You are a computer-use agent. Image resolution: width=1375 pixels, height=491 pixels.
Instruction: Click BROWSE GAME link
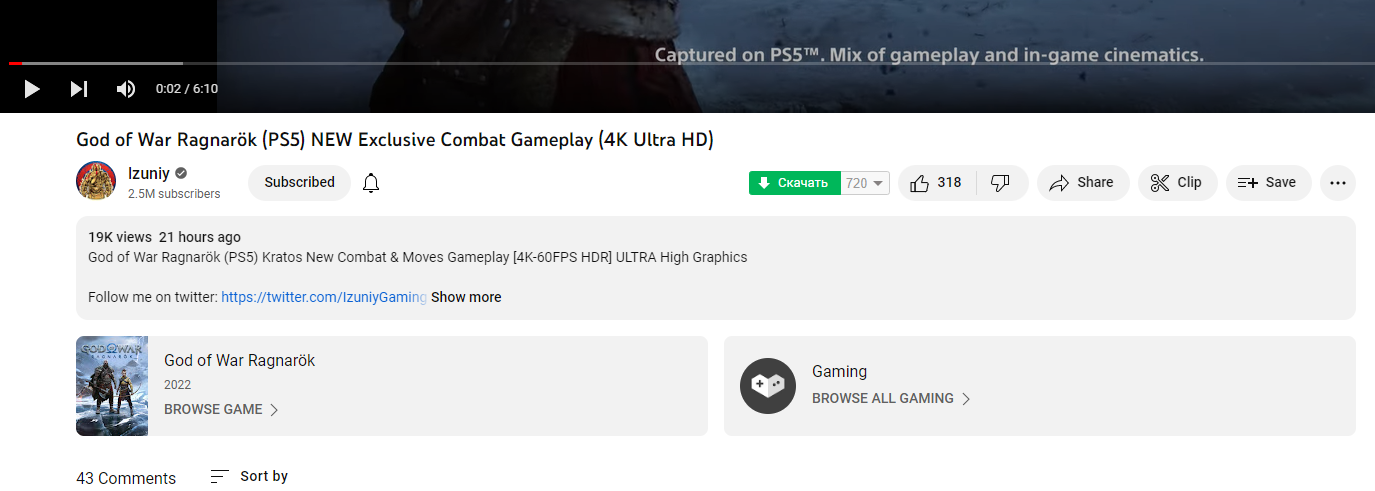pos(221,409)
